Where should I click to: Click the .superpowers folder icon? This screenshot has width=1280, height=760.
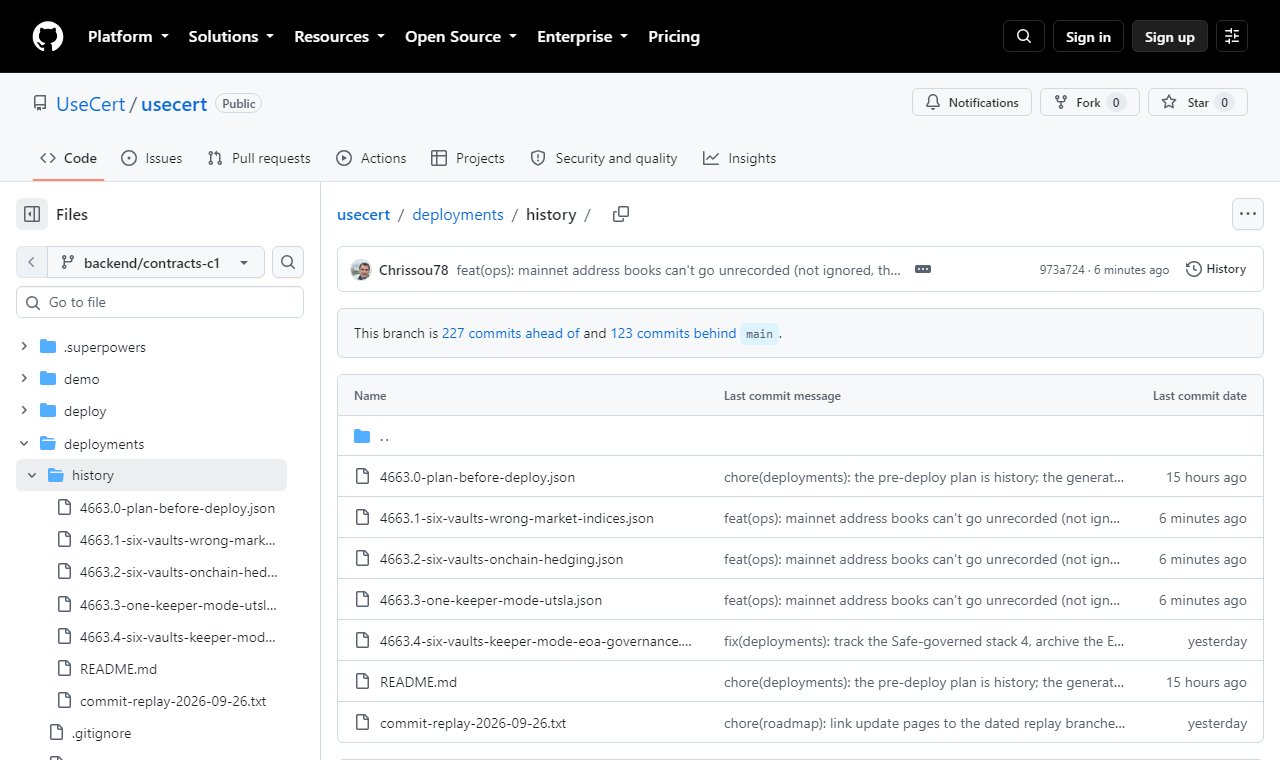click(x=47, y=347)
